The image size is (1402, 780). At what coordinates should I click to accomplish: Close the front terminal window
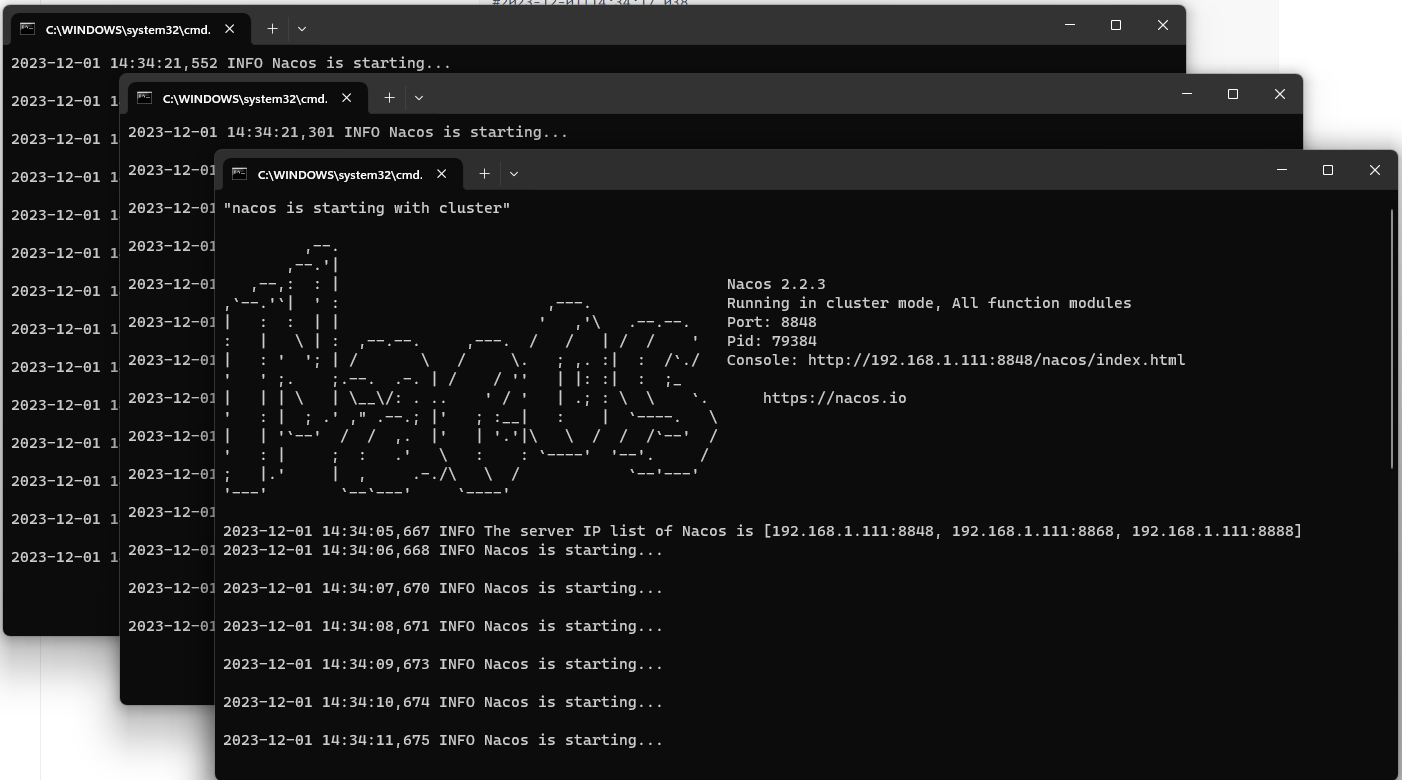coord(1374,170)
